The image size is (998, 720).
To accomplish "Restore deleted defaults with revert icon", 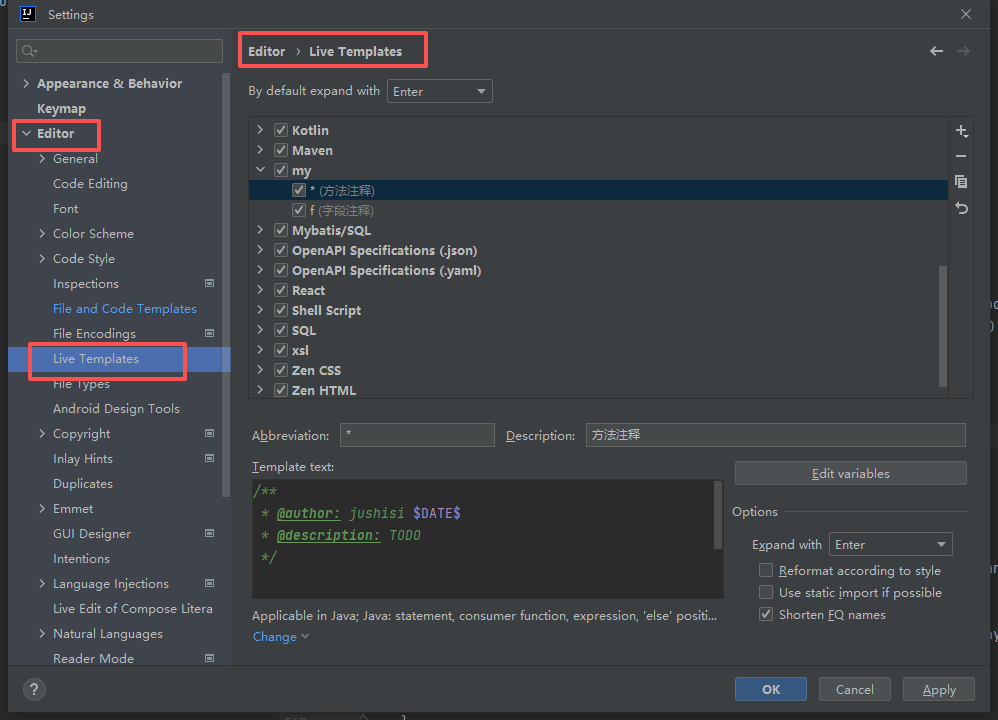I will 962,208.
